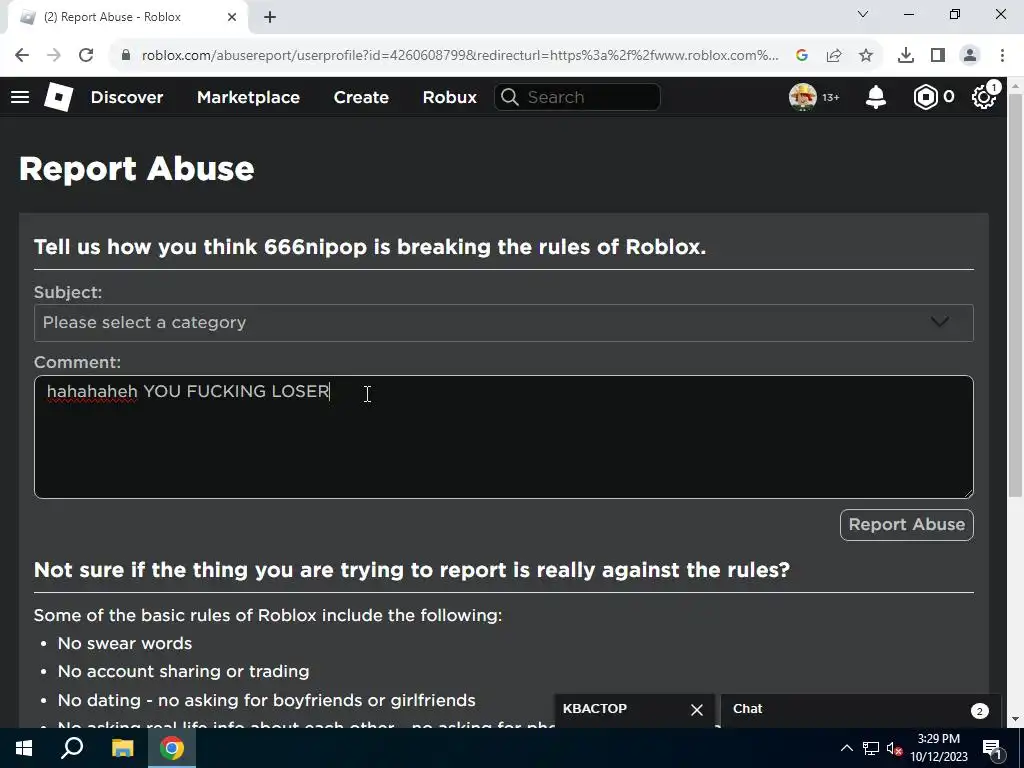Click the 'No swear words' rule text
This screenshot has height=768, width=1024.
coord(125,643)
